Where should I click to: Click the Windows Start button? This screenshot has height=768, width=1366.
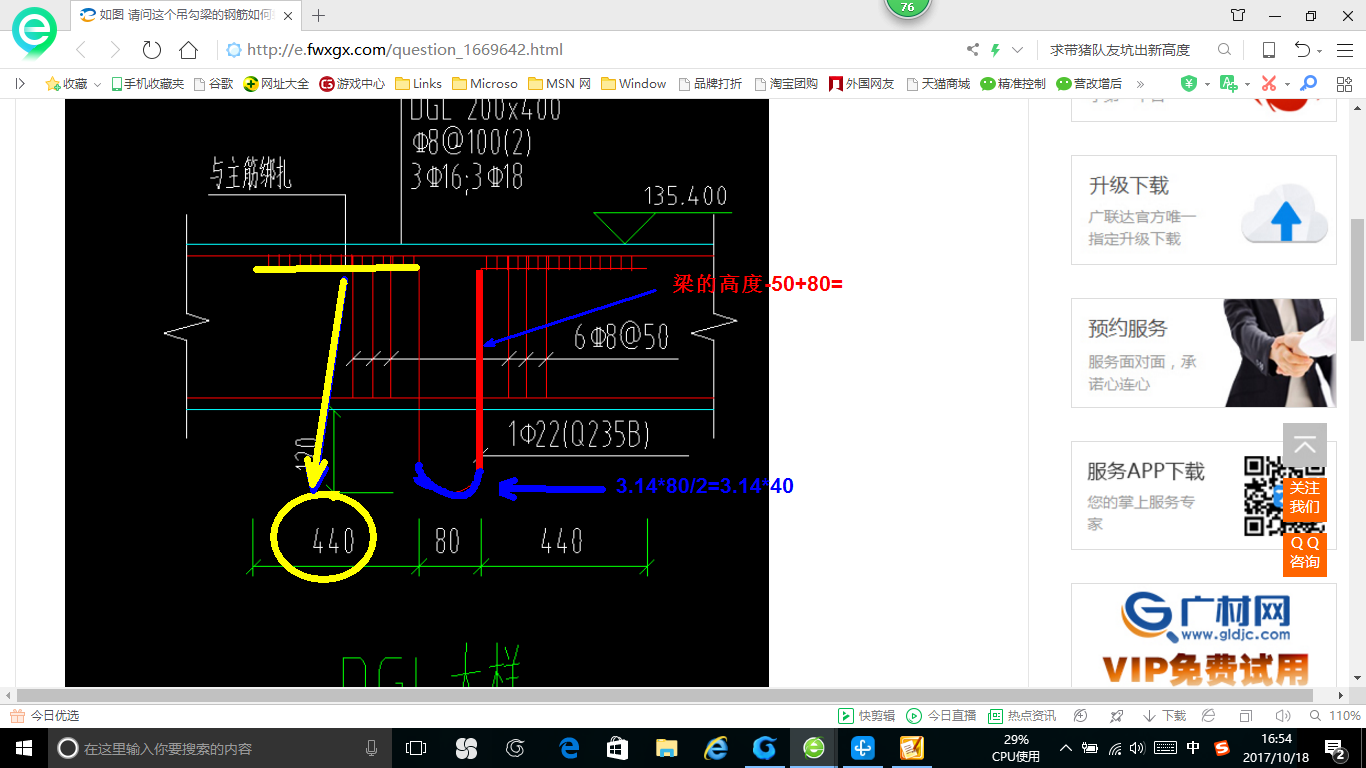point(23,748)
